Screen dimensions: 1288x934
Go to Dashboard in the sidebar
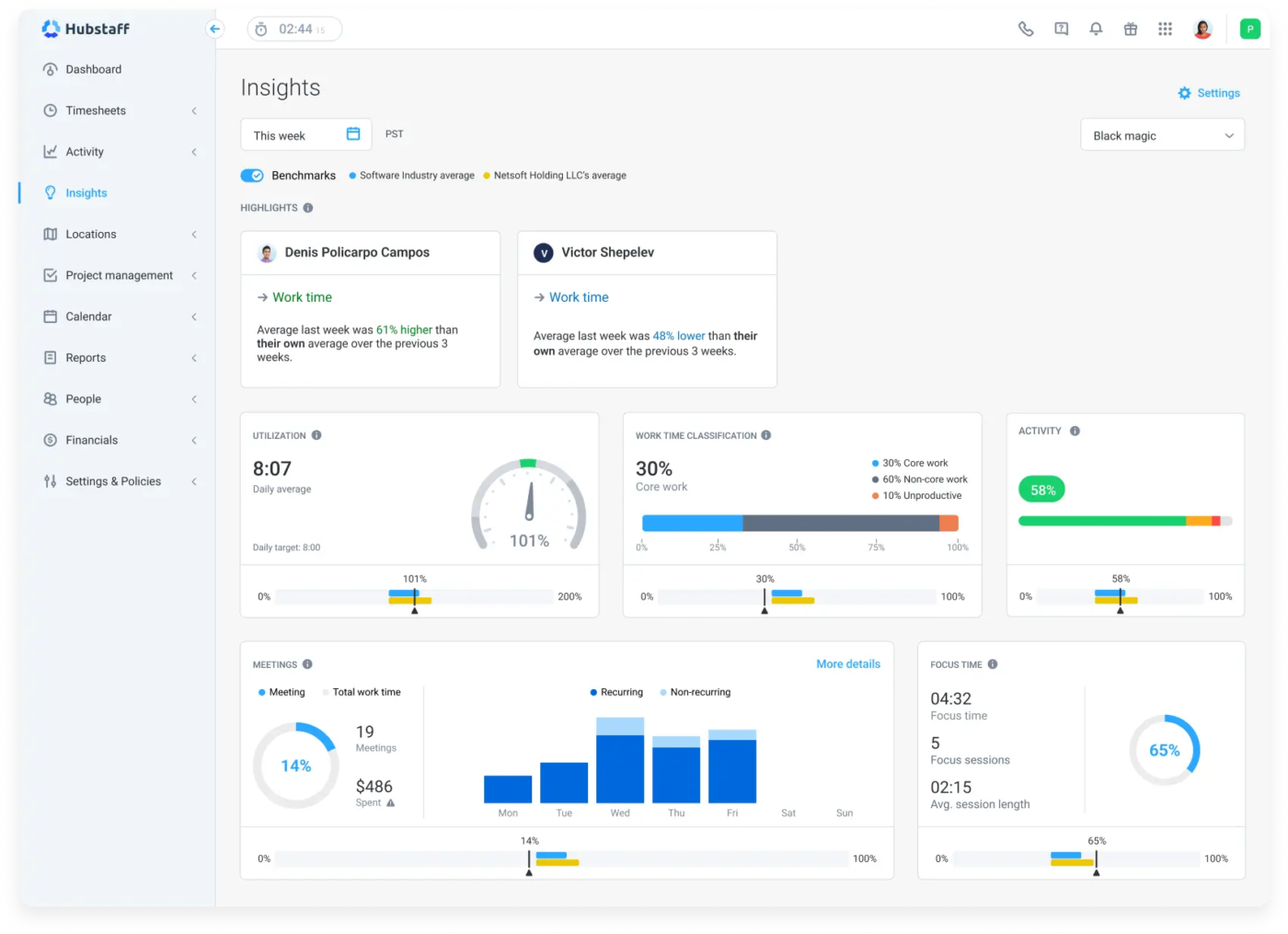[93, 70]
